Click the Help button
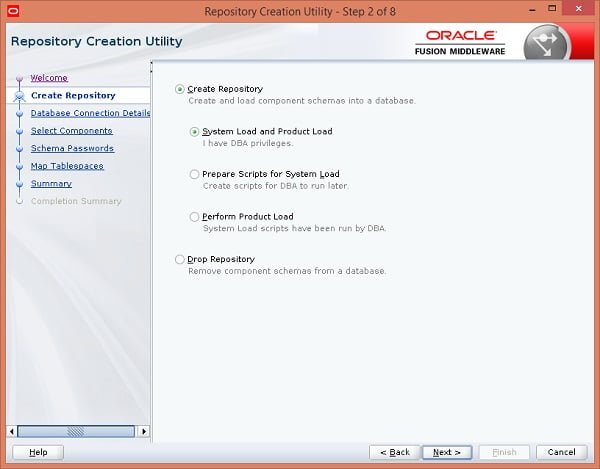 38,452
